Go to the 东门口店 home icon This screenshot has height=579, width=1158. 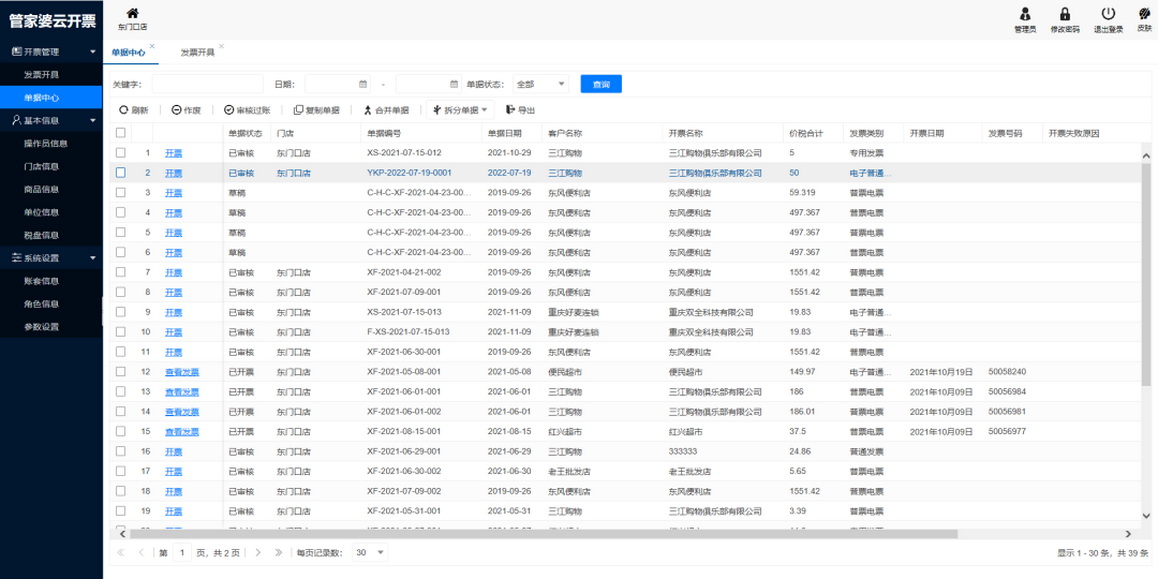132,13
